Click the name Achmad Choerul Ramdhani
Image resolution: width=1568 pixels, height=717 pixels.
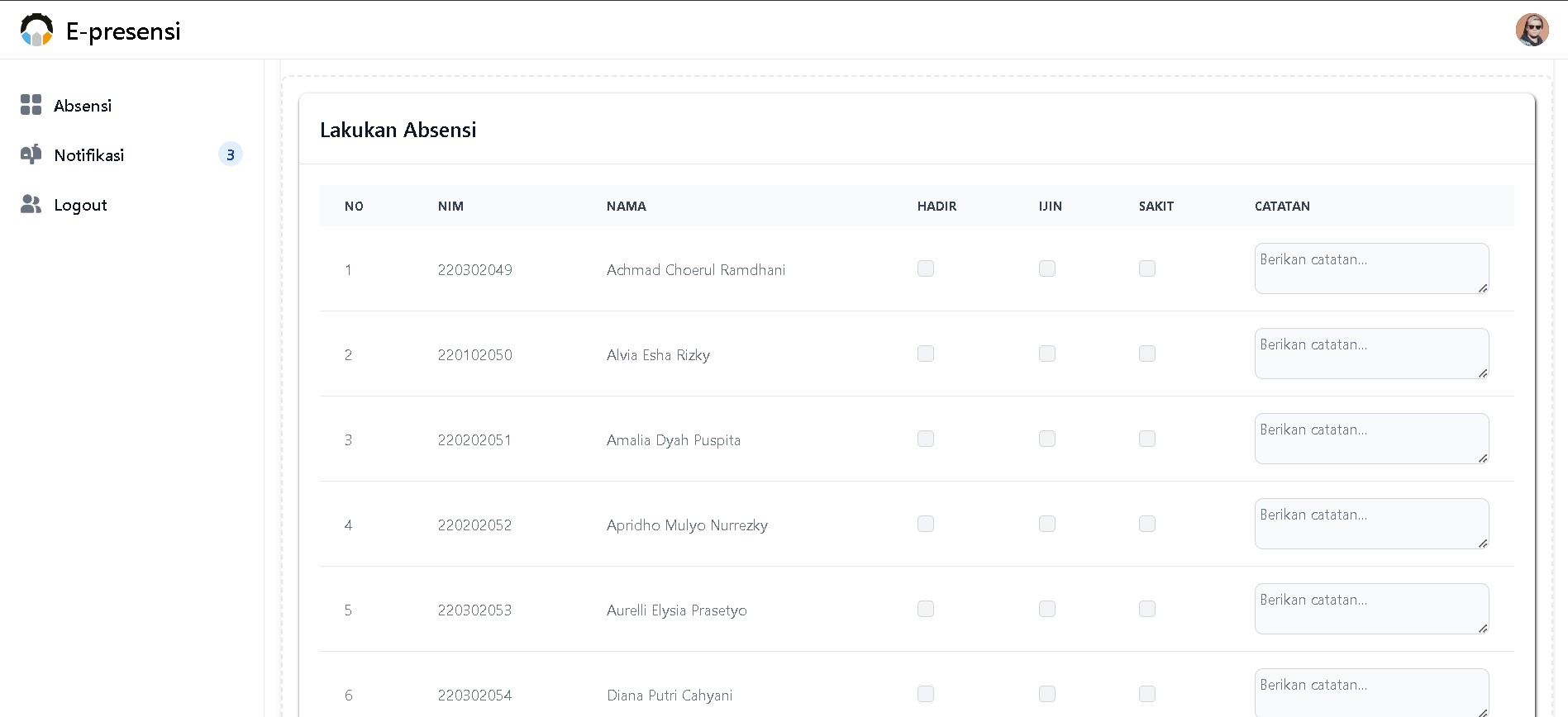point(696,270)
